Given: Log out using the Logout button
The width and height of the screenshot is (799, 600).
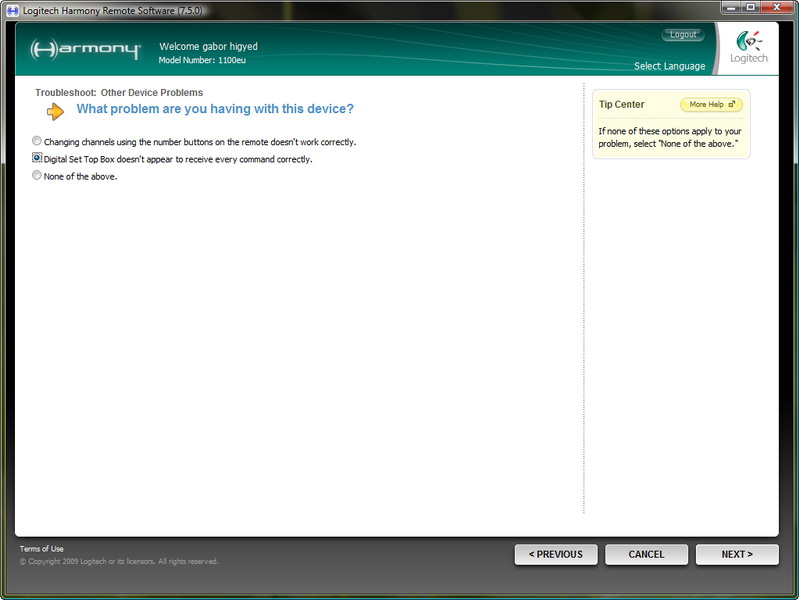Looking at the screenshot, I should [683, 35].
